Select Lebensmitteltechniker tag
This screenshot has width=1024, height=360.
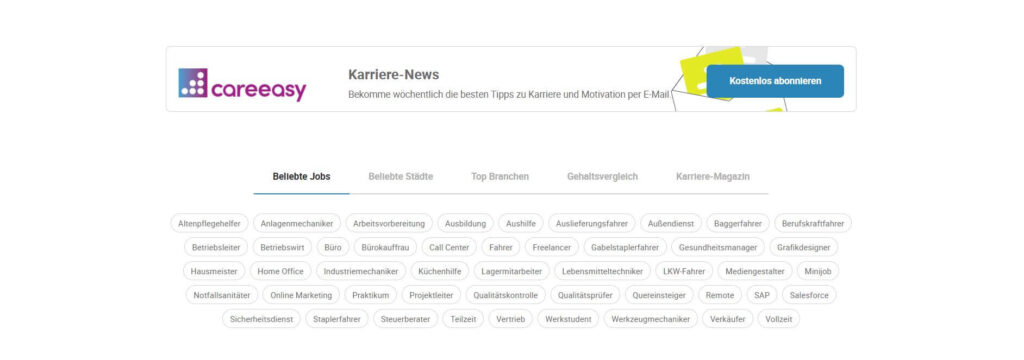tap(602, 271)
